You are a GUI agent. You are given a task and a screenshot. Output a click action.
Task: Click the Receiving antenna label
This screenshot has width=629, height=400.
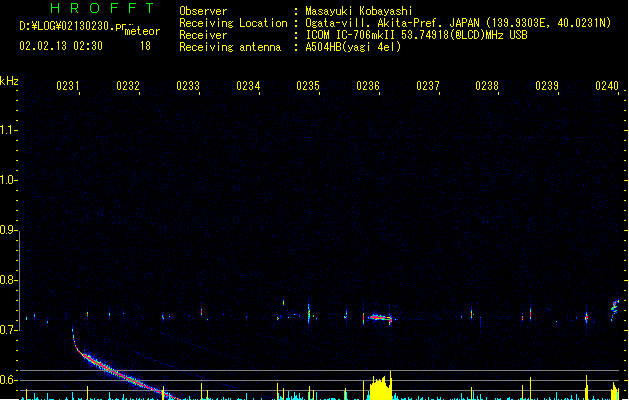tap(230, 47)
